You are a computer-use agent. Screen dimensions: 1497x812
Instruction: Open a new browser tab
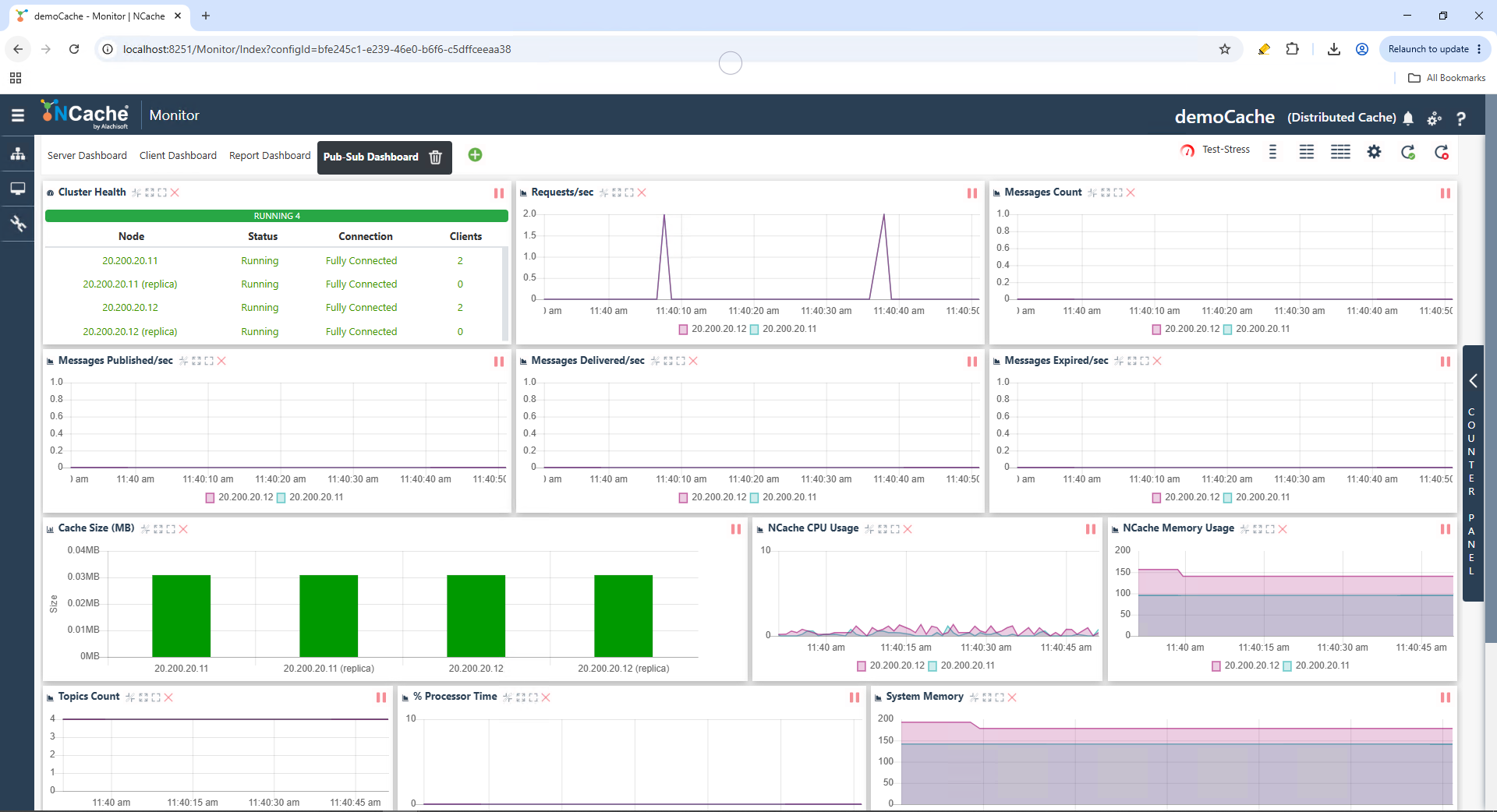point(206,16)
